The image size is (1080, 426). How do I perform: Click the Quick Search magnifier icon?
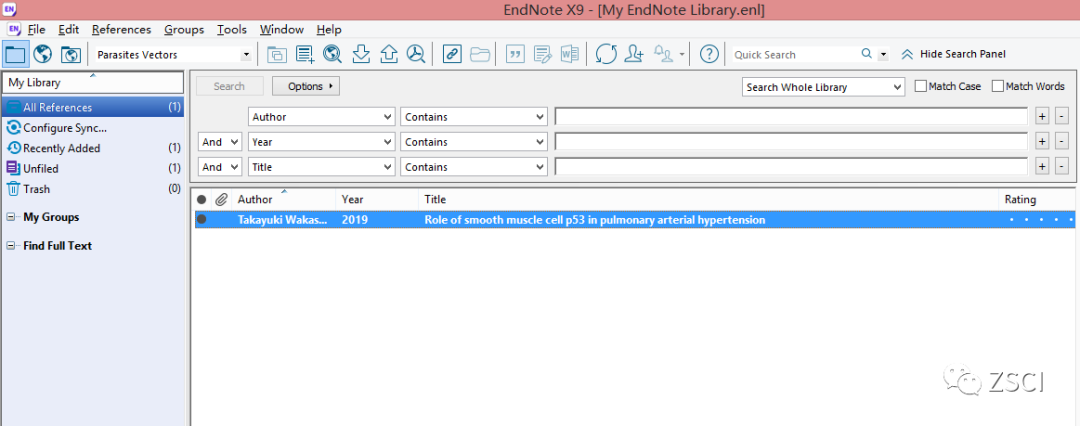pyautogui.click(x=866, y=54)
